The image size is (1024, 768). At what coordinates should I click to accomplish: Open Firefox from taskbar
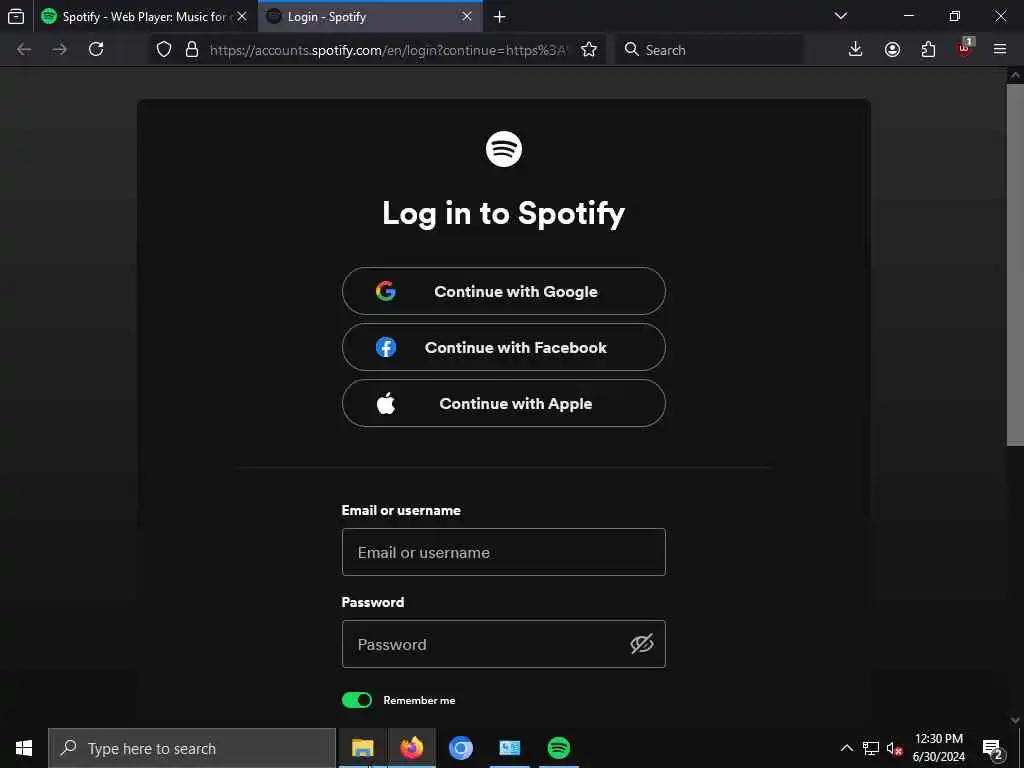pos(411,748)
